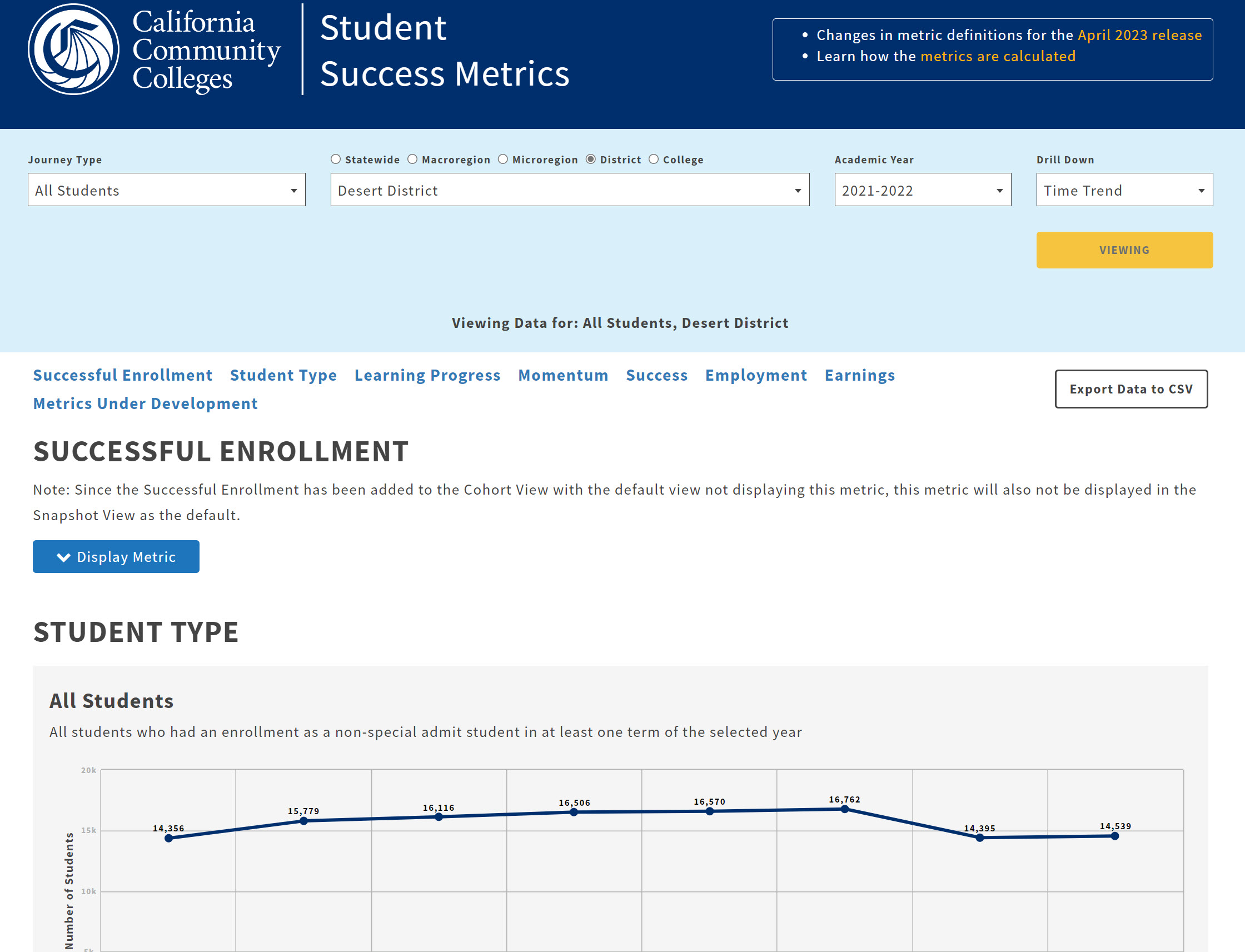Expand the Display Metric section

tap(116, 556)
